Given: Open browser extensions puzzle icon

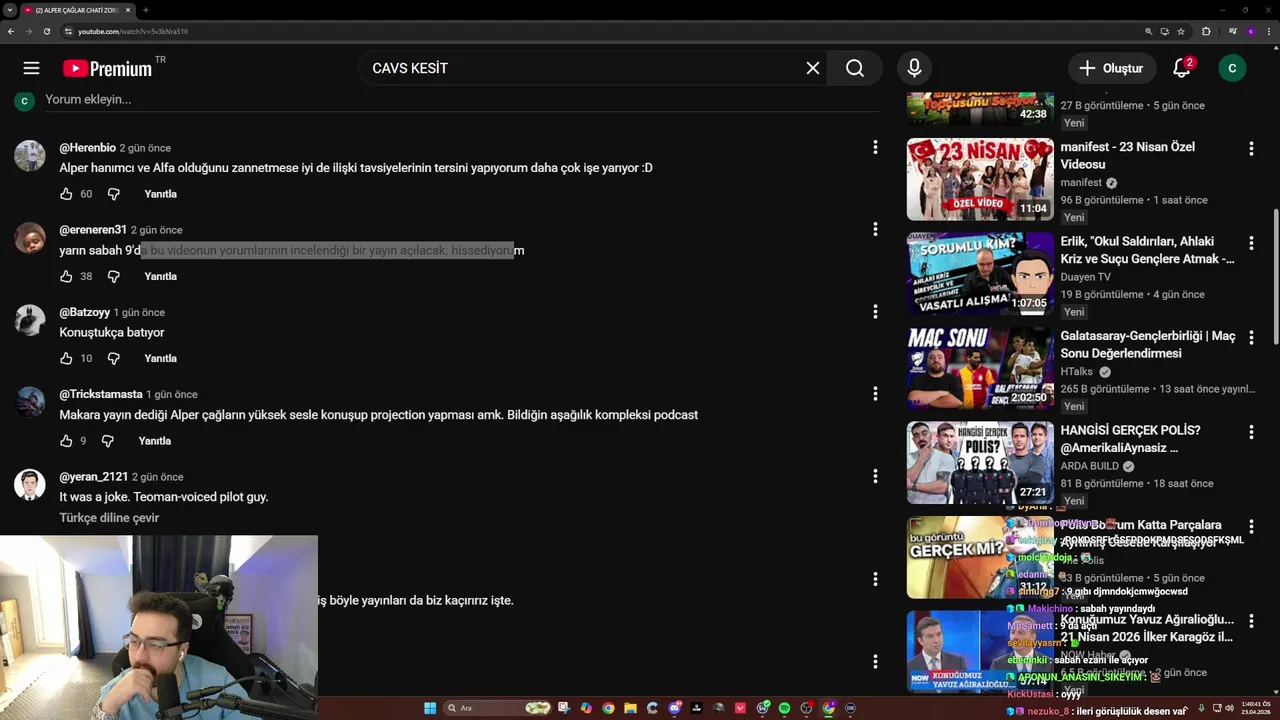Looking at the screenshot, I should tap(1206, 31).
